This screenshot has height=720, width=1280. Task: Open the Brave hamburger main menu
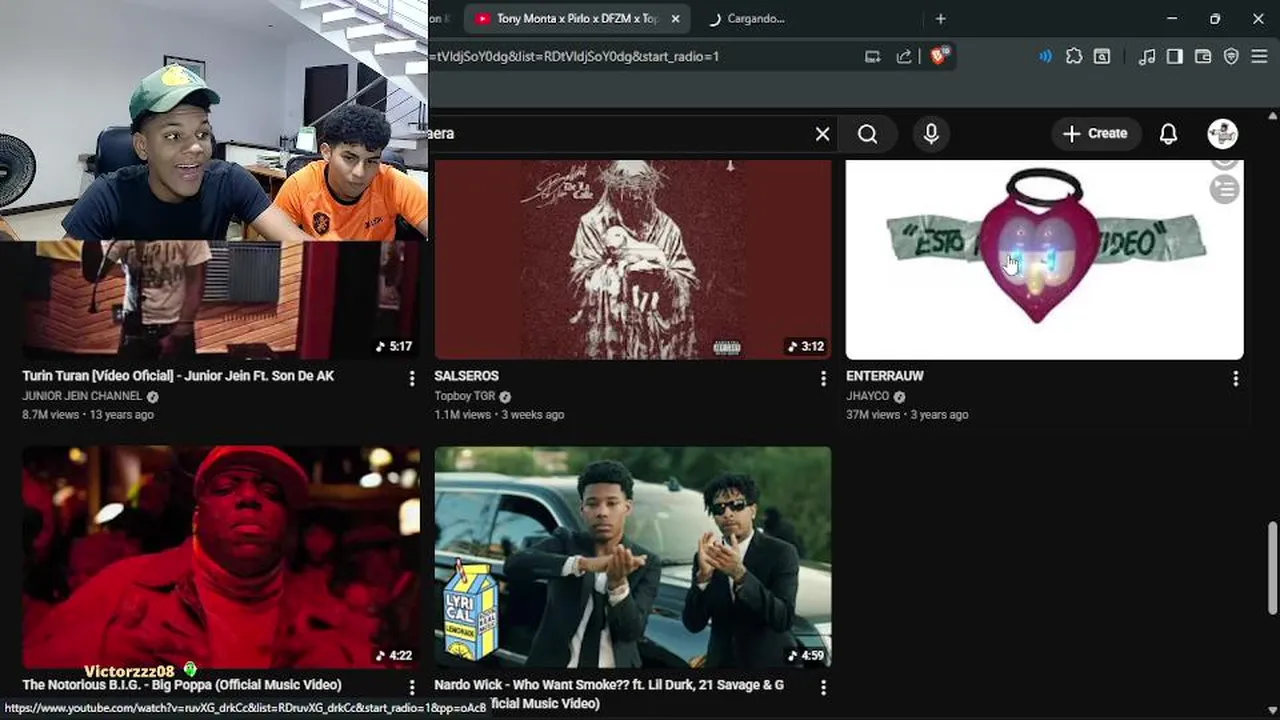(1259, 57)
